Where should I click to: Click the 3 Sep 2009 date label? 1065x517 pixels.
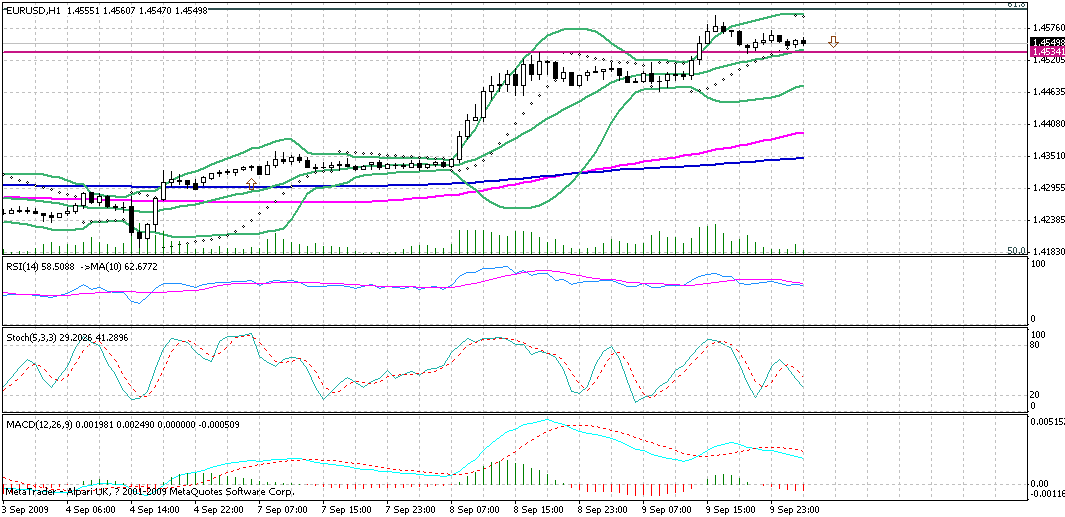pyautogui.click(x=25, y=509)
